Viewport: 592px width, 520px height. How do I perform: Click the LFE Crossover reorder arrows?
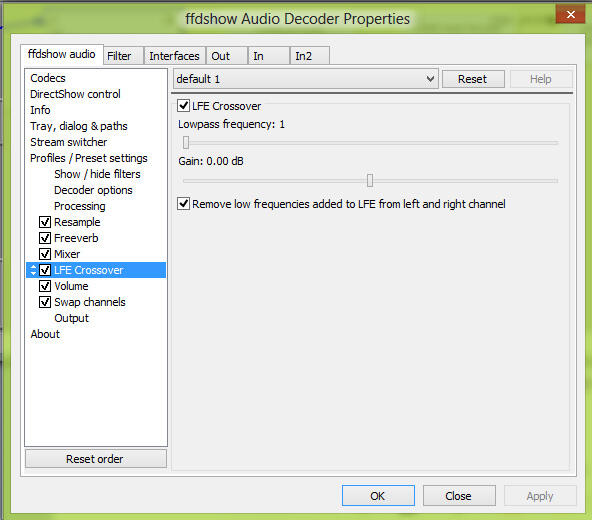33,270
